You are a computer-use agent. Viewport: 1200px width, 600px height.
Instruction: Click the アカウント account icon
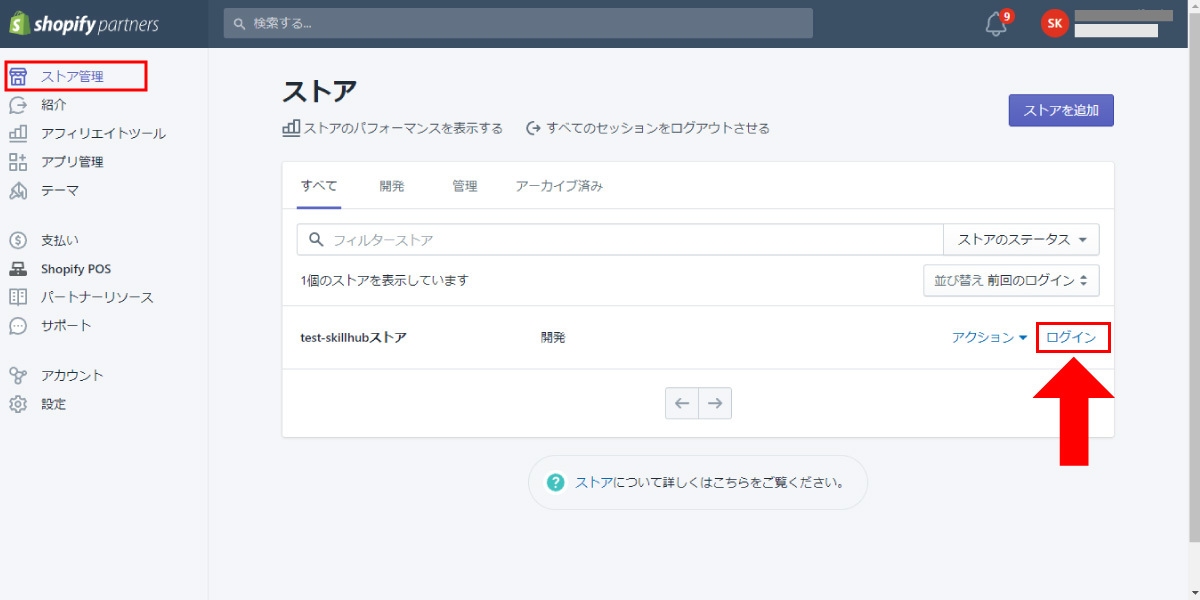pos(18,376)
